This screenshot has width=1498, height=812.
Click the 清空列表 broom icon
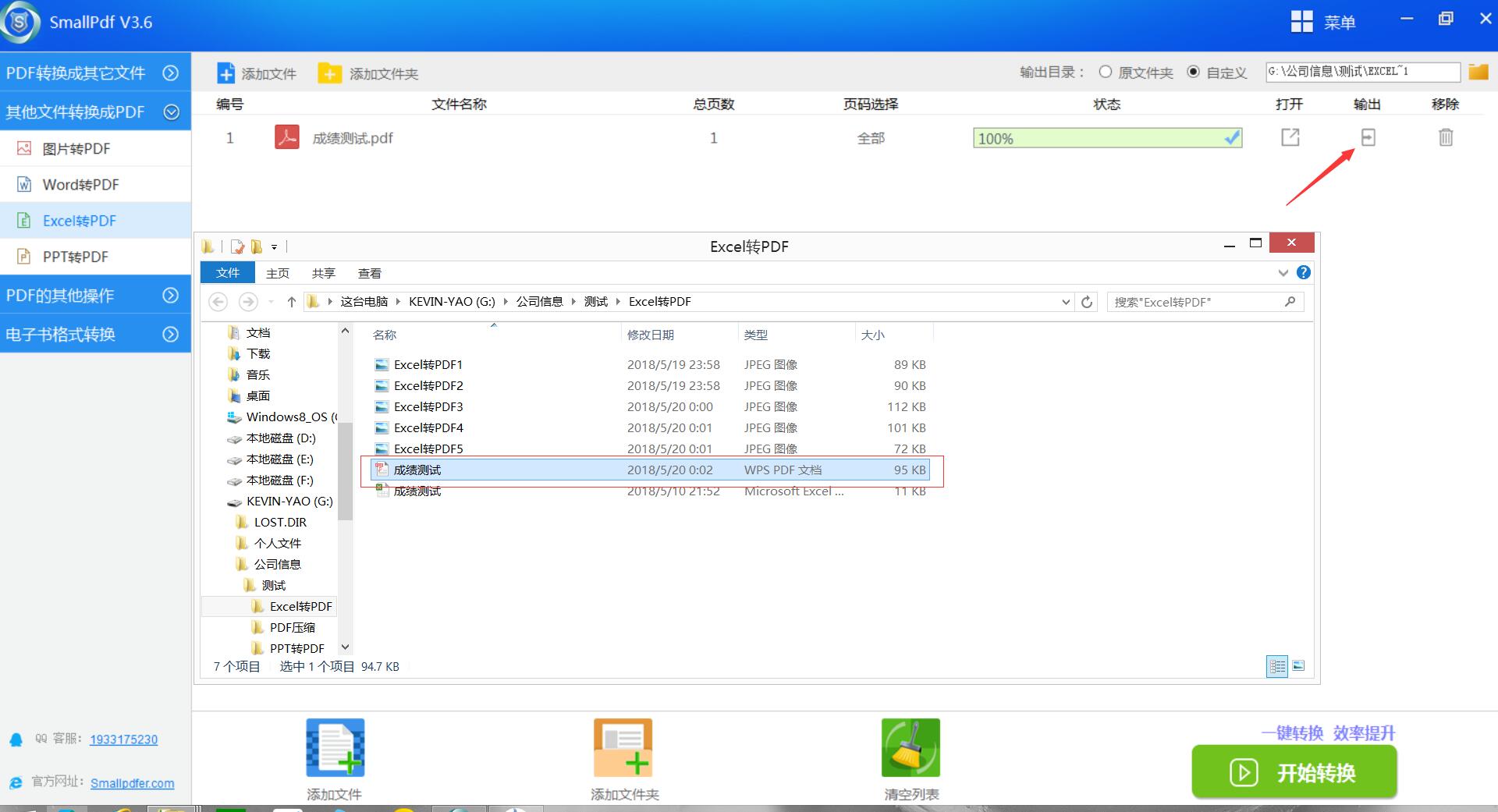click(911, 747)
